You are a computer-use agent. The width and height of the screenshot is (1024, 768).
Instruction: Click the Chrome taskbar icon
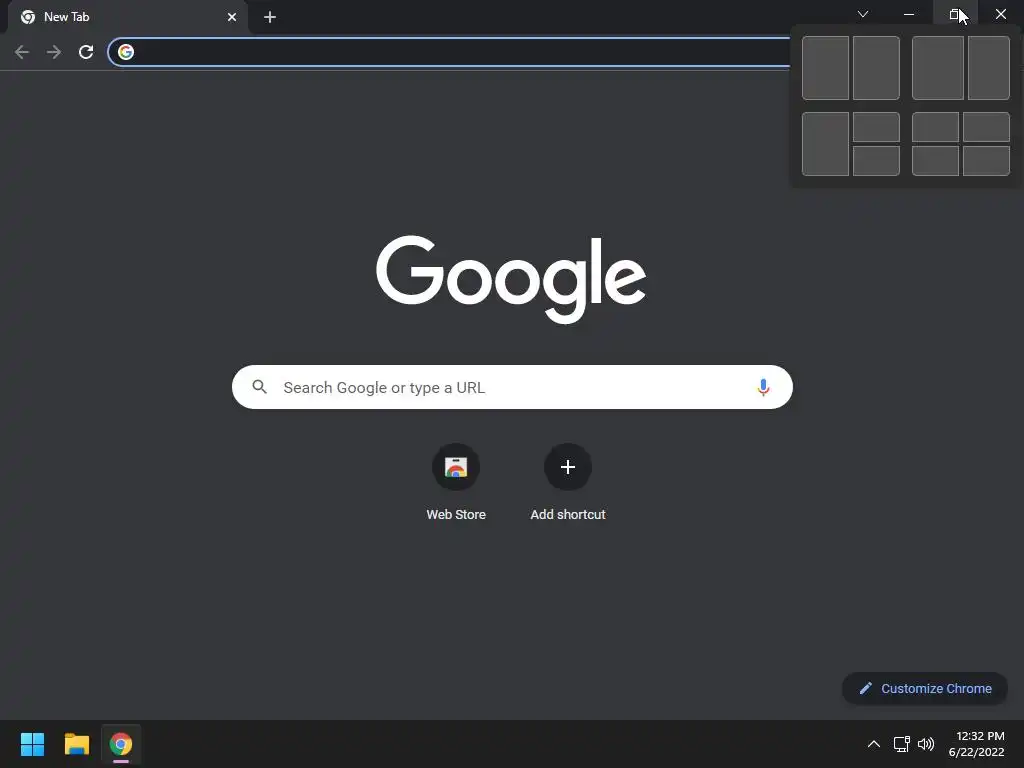pos(121,744)
